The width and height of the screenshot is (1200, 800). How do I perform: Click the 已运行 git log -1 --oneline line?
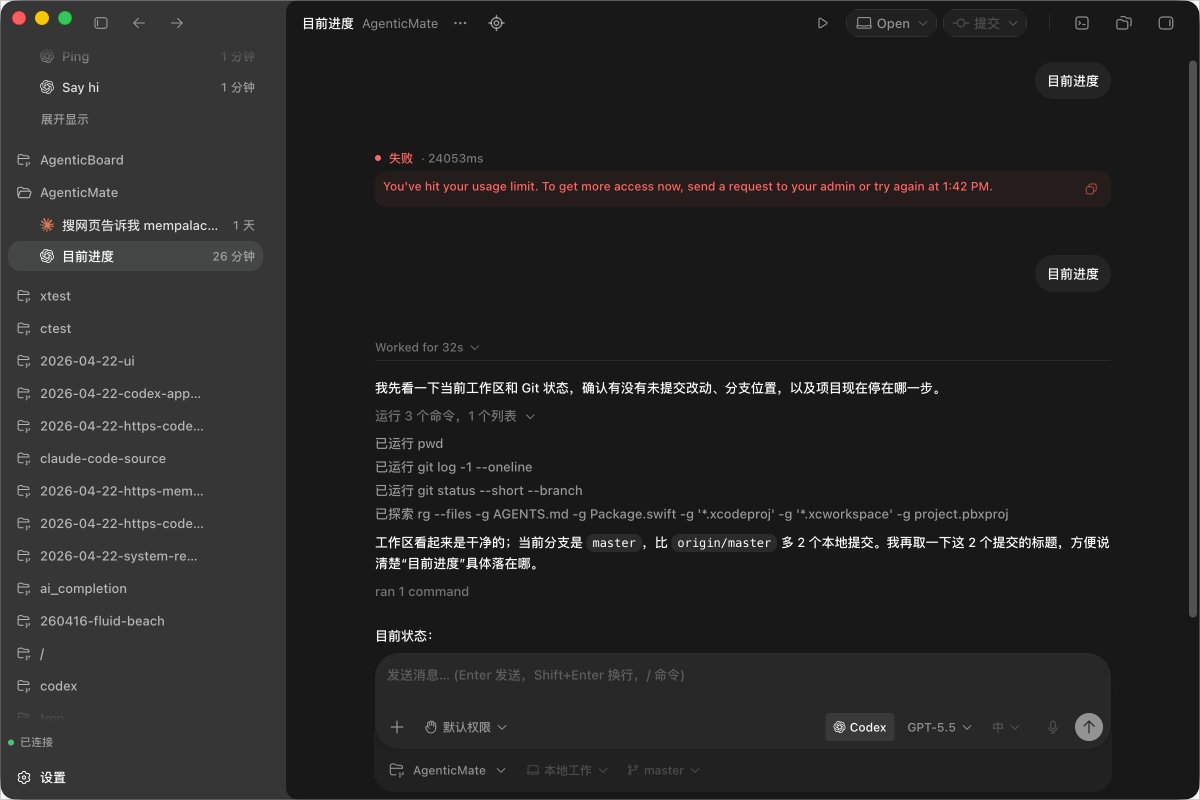coord(454,467)
